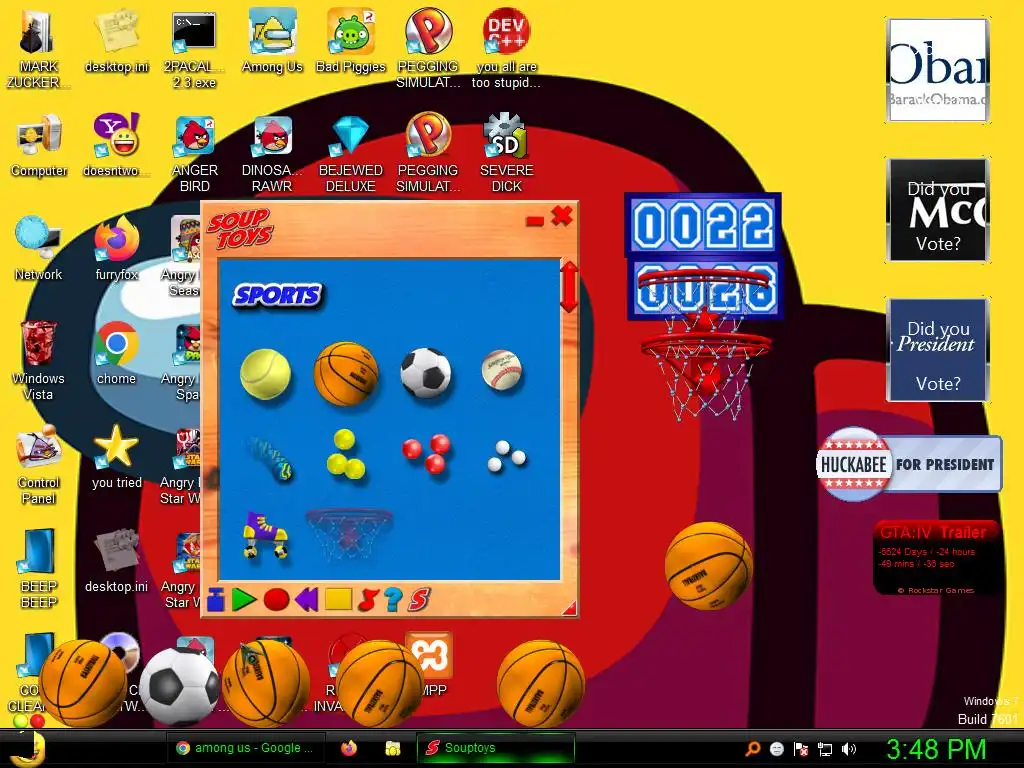Screen dimensions: 1024x768
Task: Open the Start menu orb
Action: coord(29,748)
